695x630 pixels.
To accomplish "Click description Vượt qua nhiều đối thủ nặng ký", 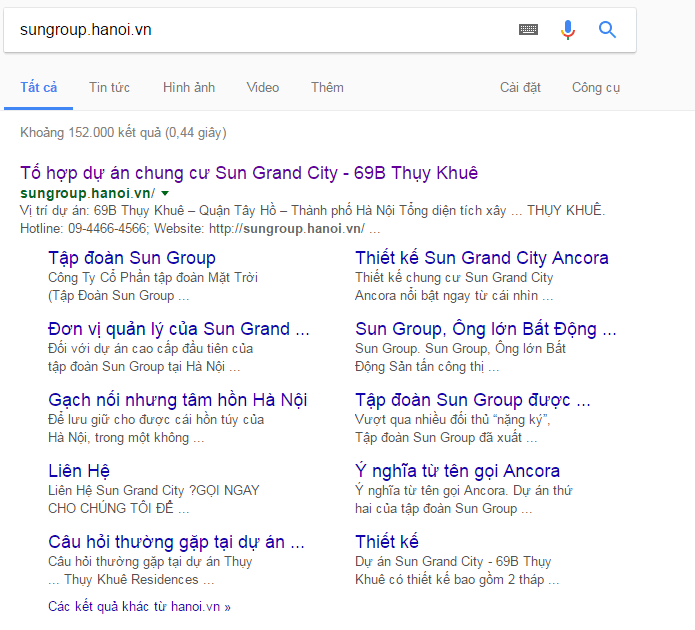I will (x=453, y=428).
